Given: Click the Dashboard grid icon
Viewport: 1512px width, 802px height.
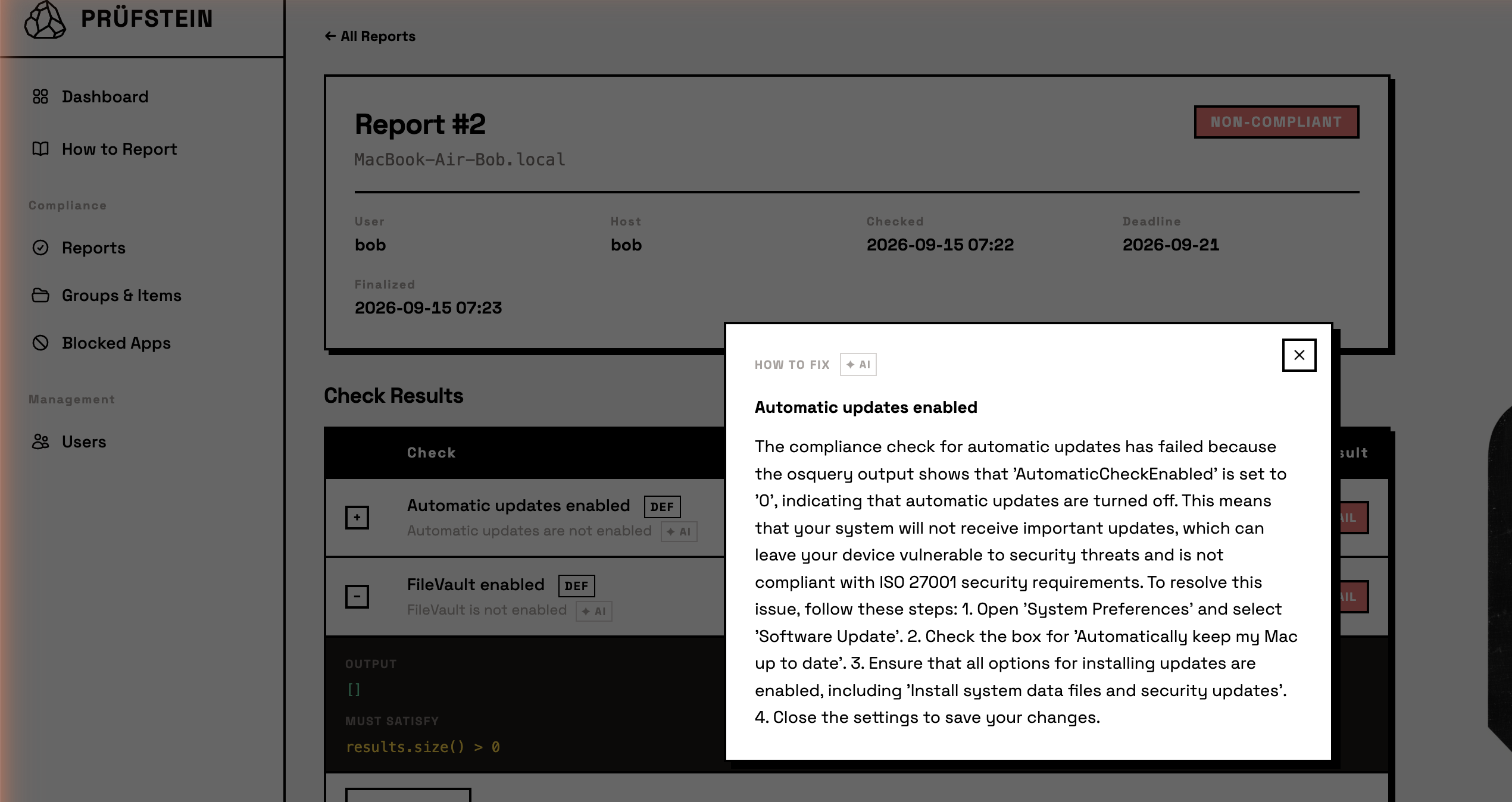Looking at the screenshot, I should coord(40,96).
